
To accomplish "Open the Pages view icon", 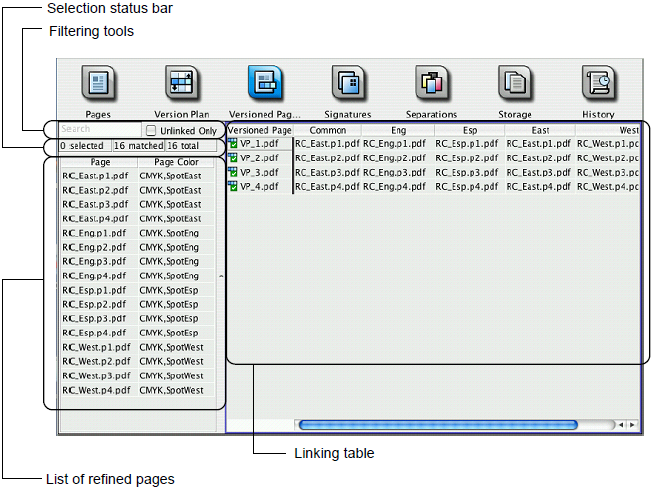I will (x=100, y=84).
